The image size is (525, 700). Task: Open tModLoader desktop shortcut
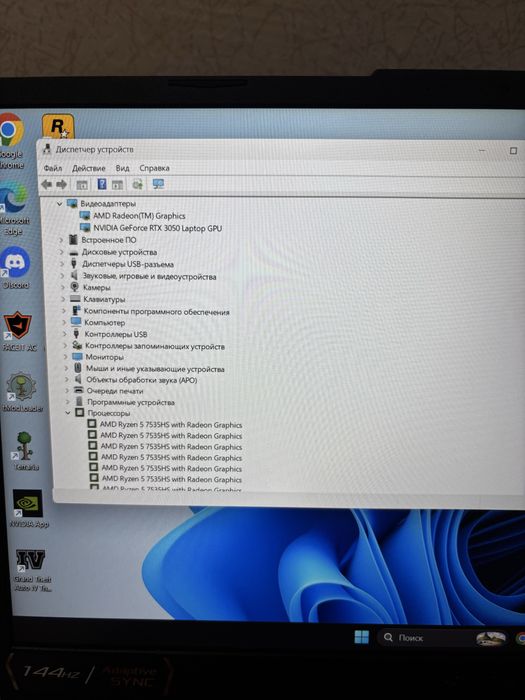(21, 392)
